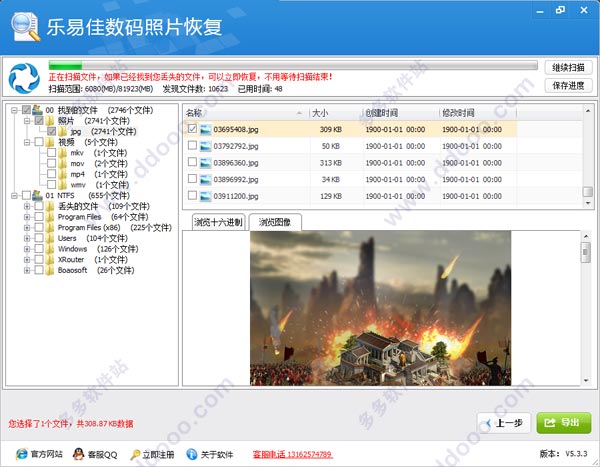Screen dimensions: 600x467
Task: Click the preview panel scroll down arrow
Action: coord(586,381)
